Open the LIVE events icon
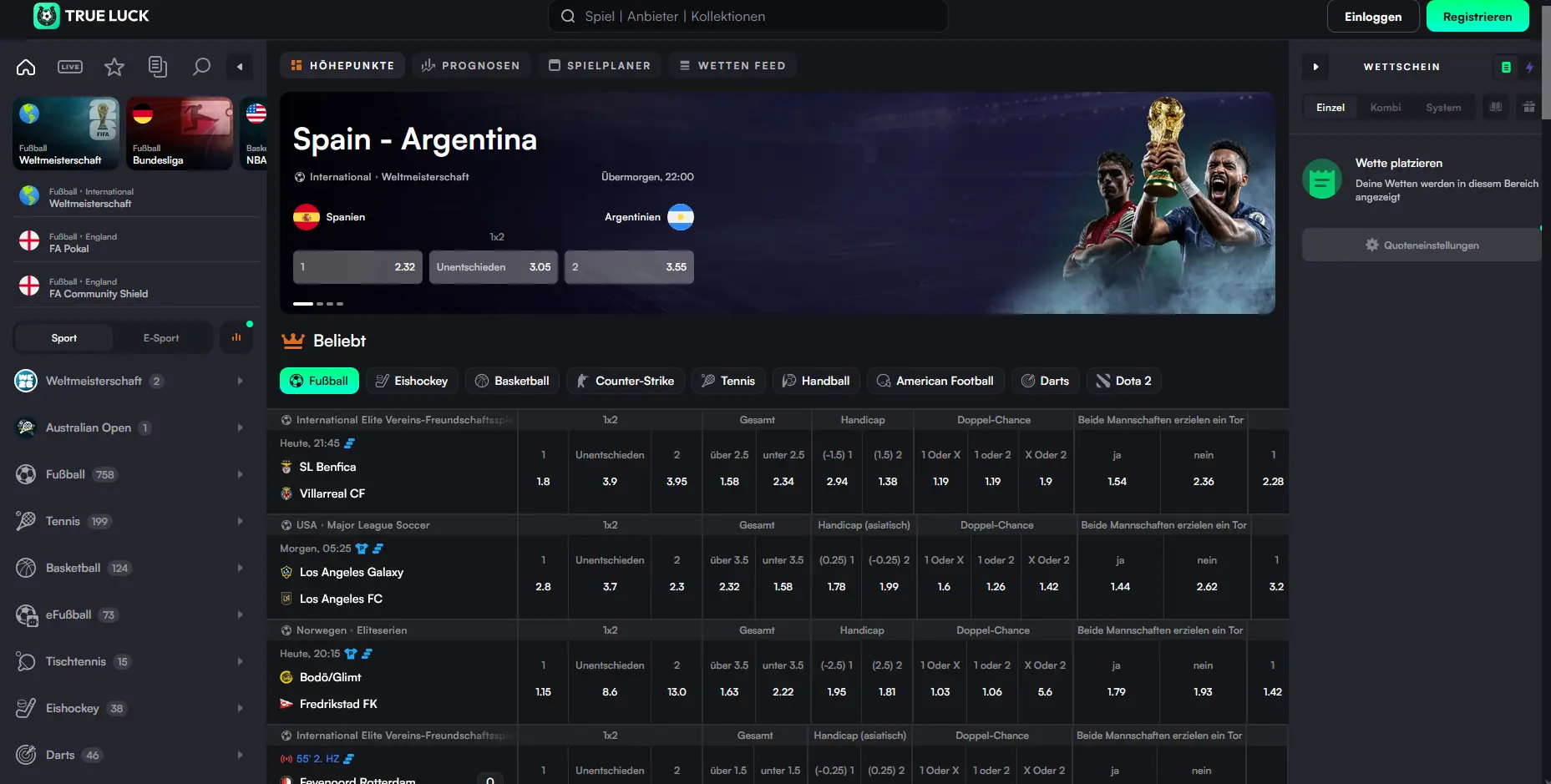 (70, 67)
